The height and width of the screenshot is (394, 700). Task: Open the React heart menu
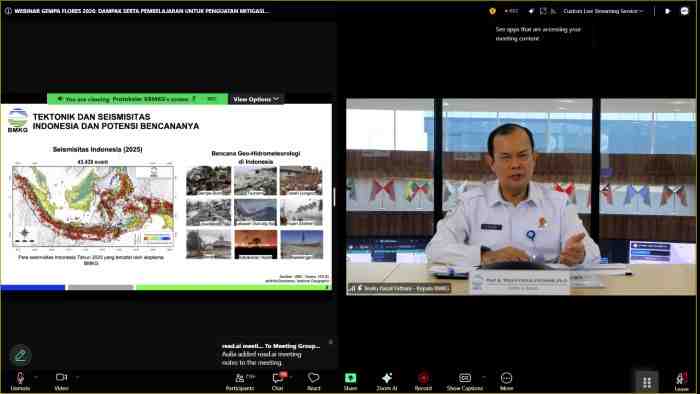pos(313,381)
